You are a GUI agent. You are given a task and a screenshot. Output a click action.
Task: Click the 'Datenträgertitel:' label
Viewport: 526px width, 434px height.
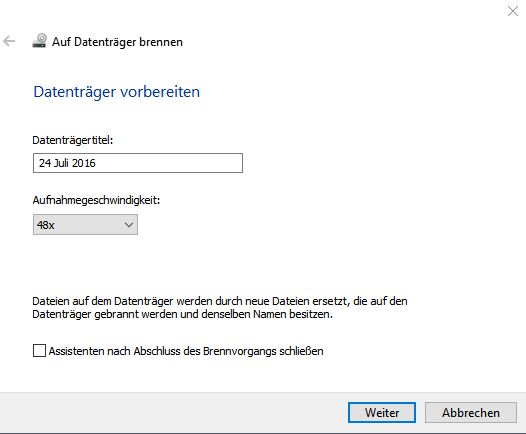pos(73,140)
